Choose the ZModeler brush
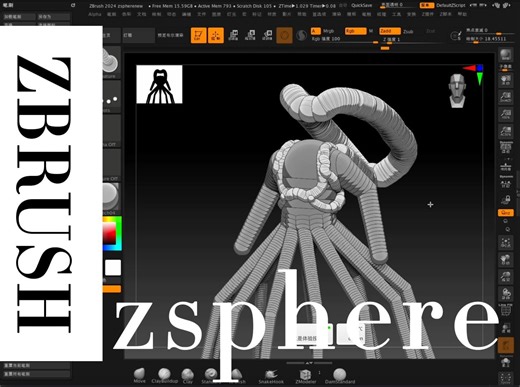520x387 pixels. click(305, 376)
